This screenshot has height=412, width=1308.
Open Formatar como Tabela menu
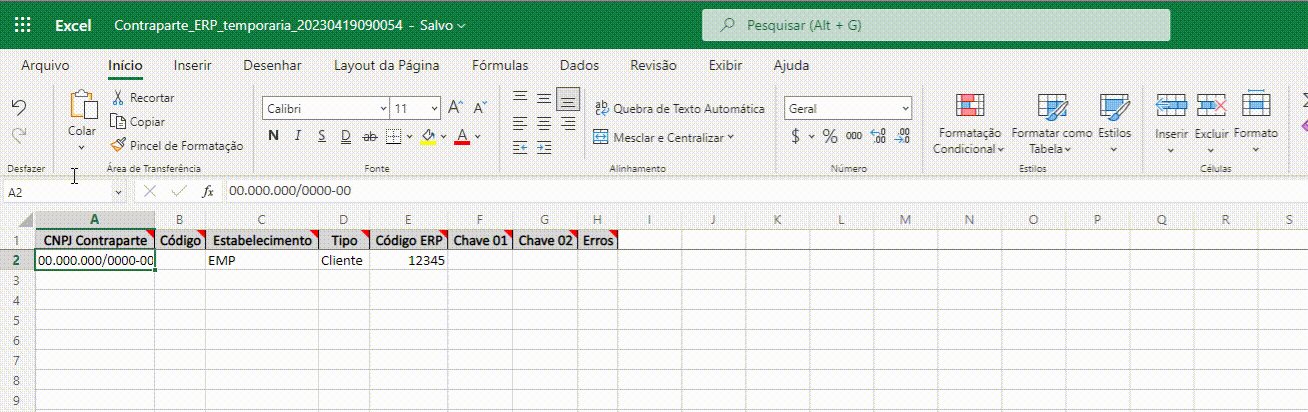[1051, 123]
